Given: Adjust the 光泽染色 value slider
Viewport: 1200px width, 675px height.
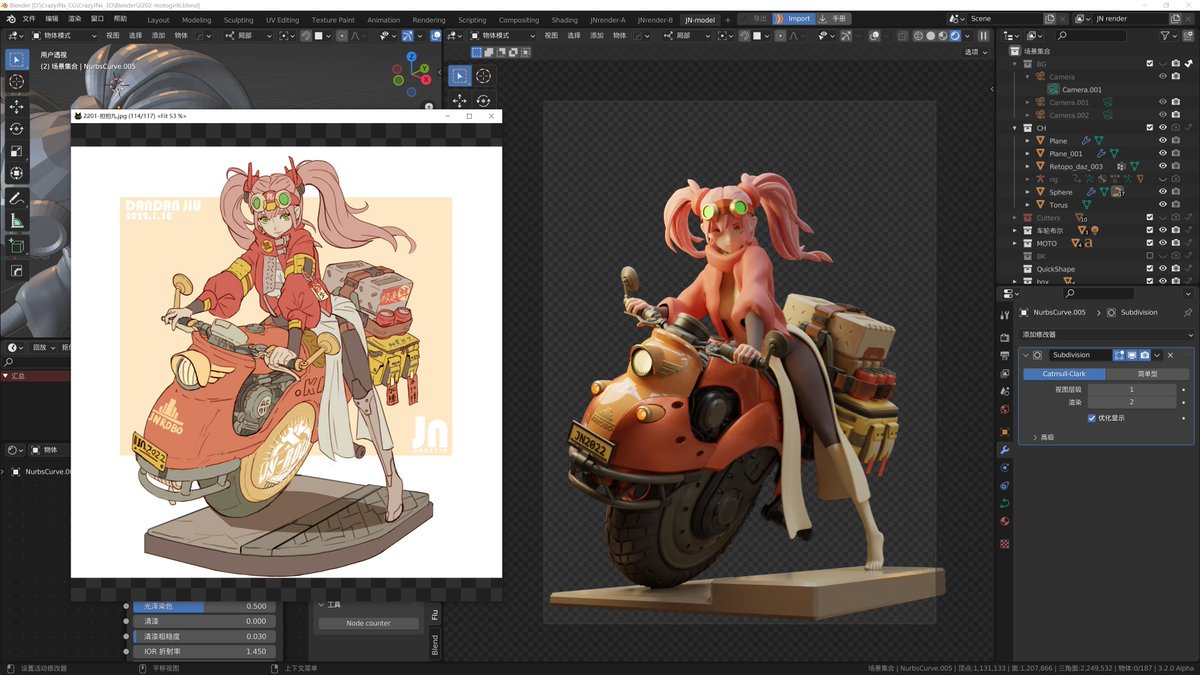Looking at the screenshot, I should (205, 606).
